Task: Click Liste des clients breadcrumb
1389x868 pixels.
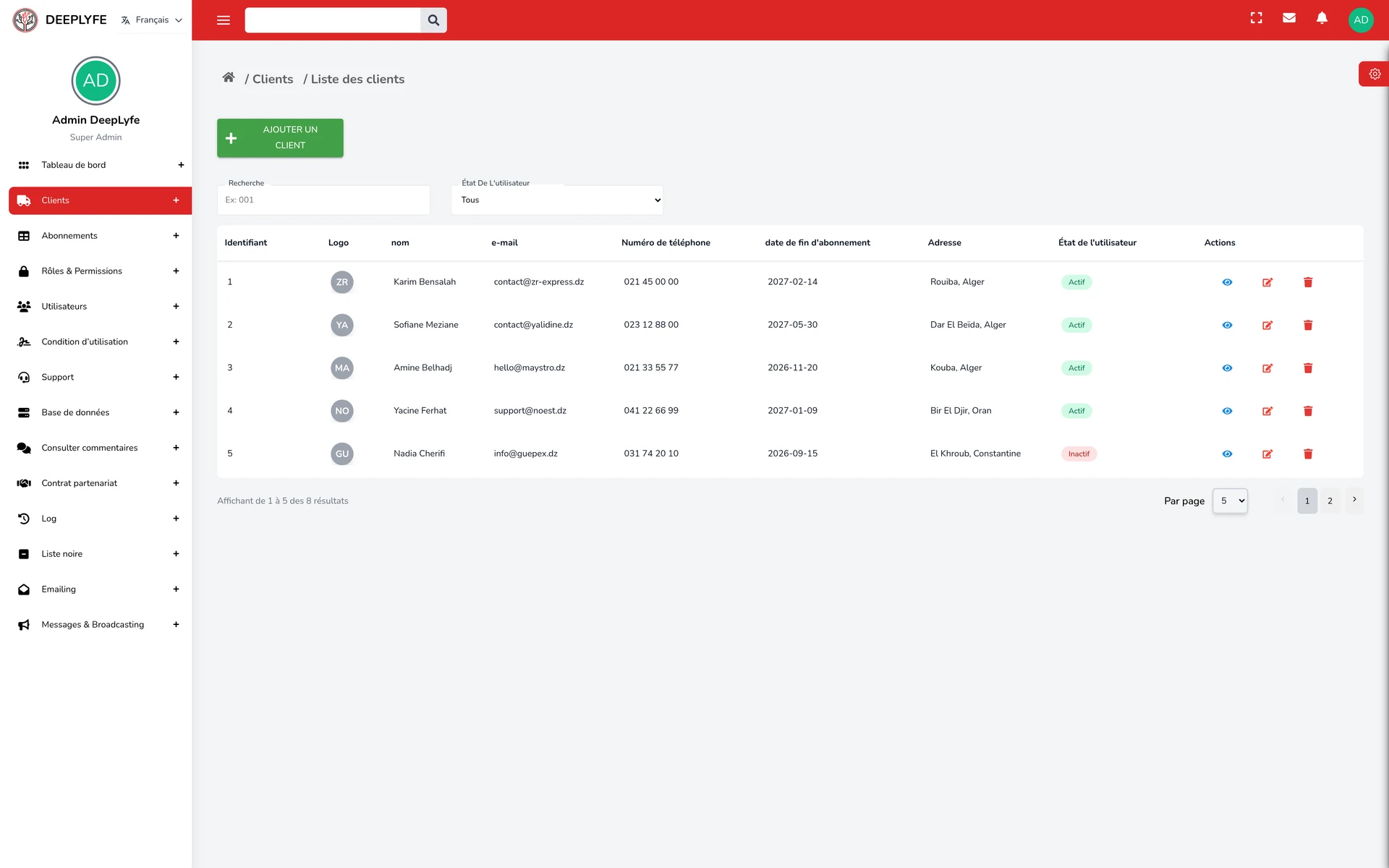Action: pyautogui.click(x=357, y=79)
